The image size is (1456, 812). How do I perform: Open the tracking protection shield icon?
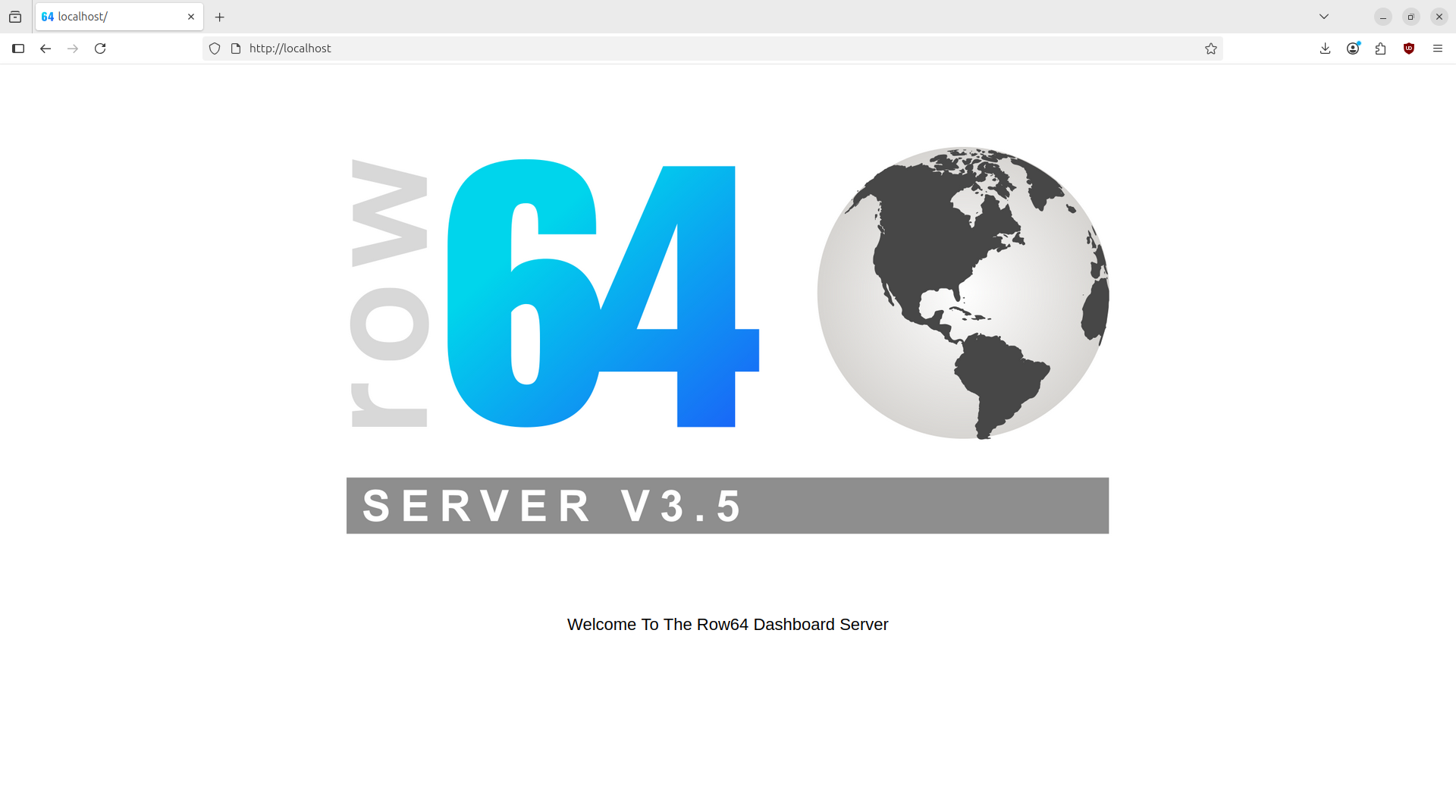pyautogui.click(x=215, y=49)
